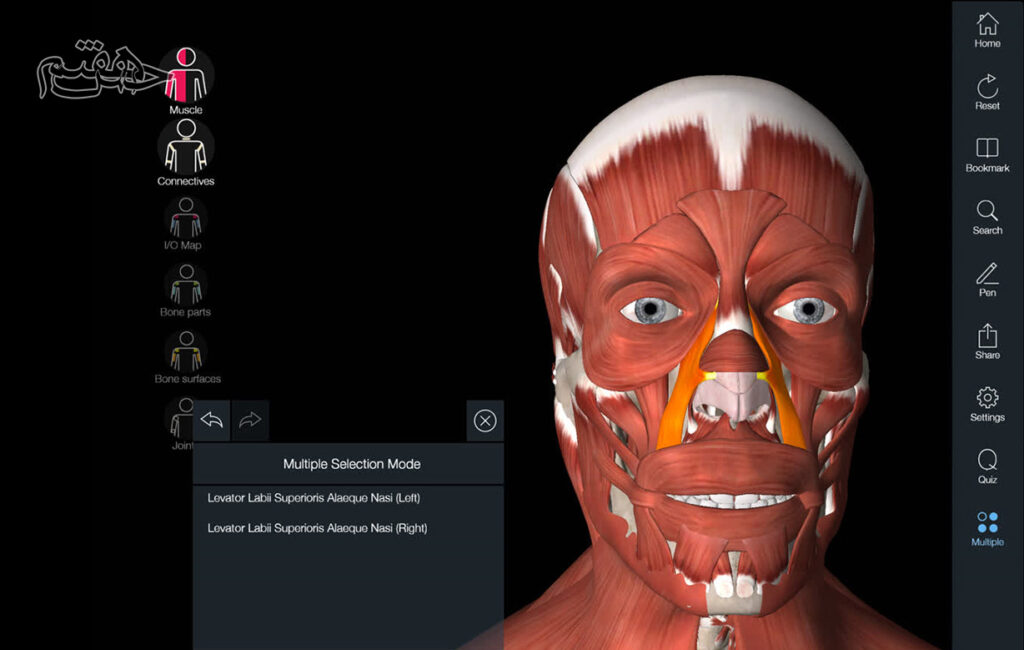Select Levator Labii Superioris Alaeque Nasi (Left)
This screenshot has height=650, width=1024.
(x=315, y=498)
